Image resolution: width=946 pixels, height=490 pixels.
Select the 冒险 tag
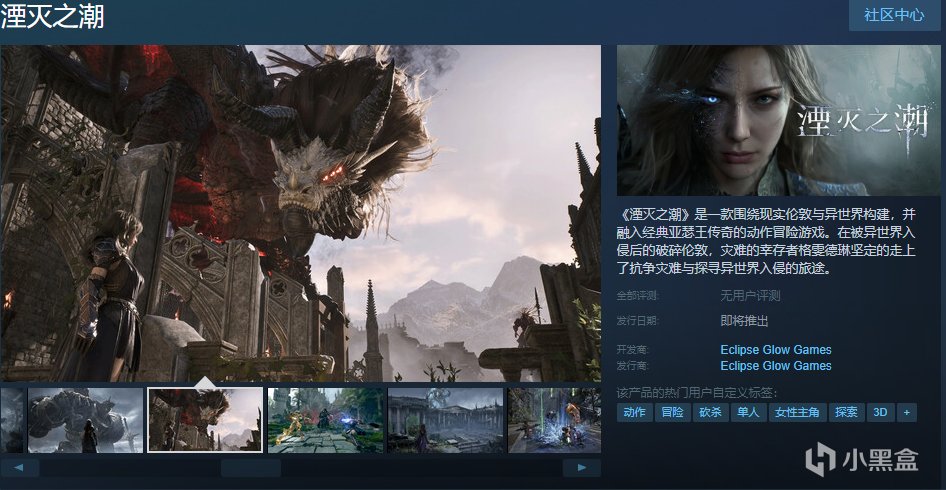pyautogui.click(x=673, y=413)
